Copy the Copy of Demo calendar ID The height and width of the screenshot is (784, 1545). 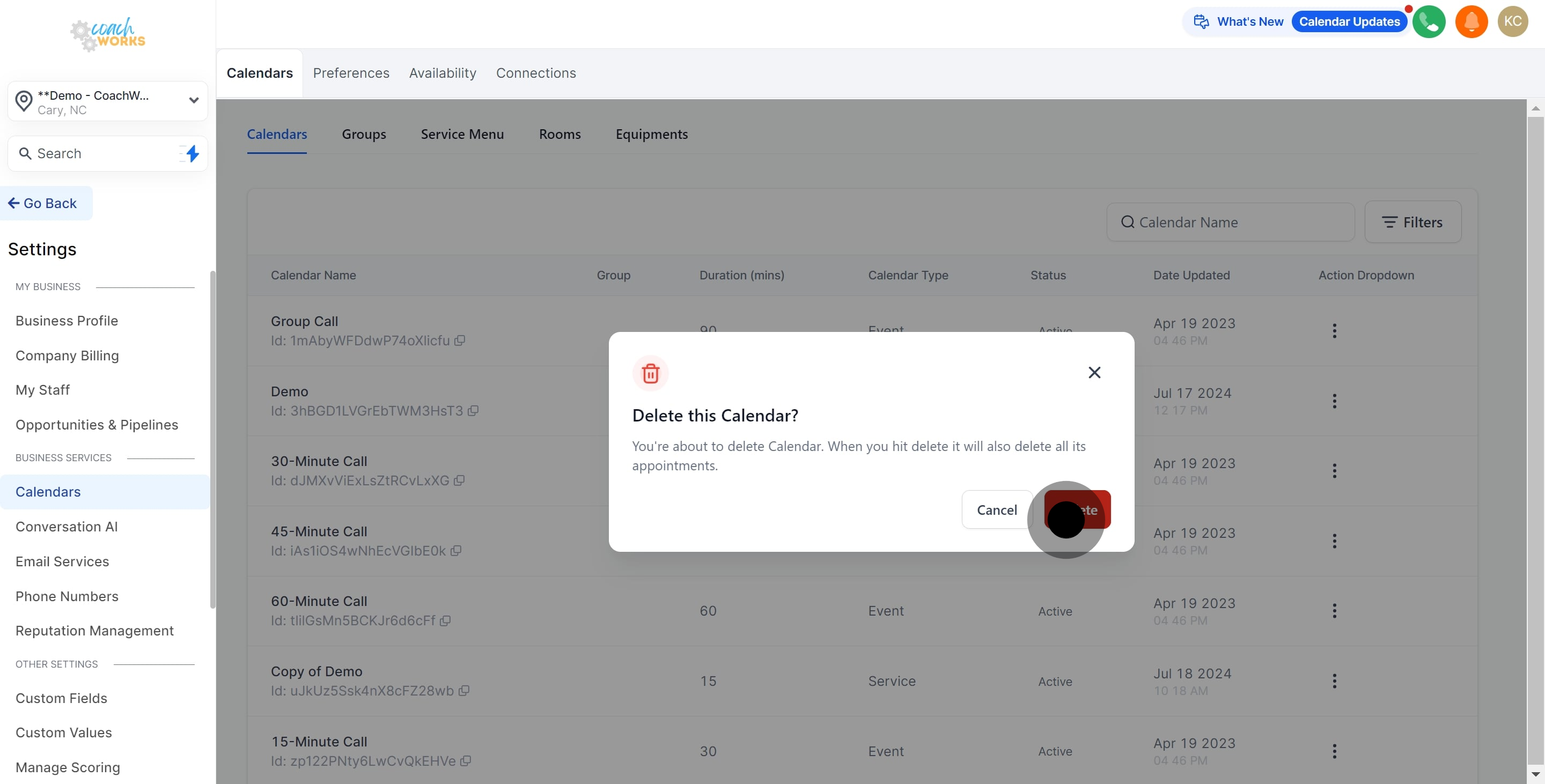464,691
